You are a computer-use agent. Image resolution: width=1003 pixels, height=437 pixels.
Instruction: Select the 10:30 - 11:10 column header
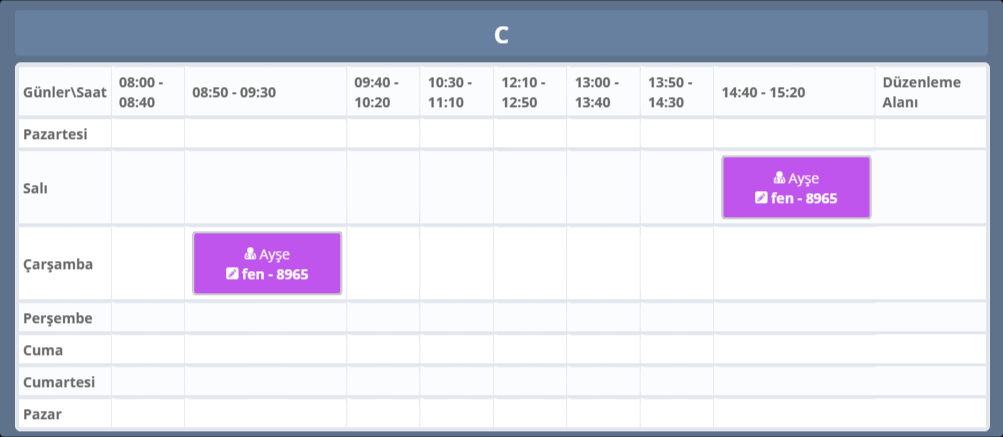(x=456, y=92)
